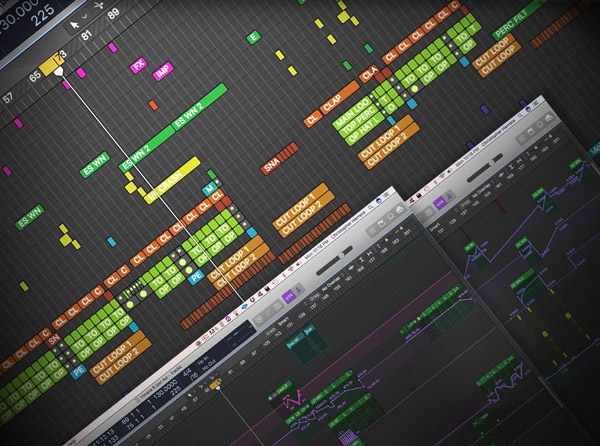Click the yellow cycle area at bar 73
This screenshot has height=446, width=600.
click(x=53, y=64)
